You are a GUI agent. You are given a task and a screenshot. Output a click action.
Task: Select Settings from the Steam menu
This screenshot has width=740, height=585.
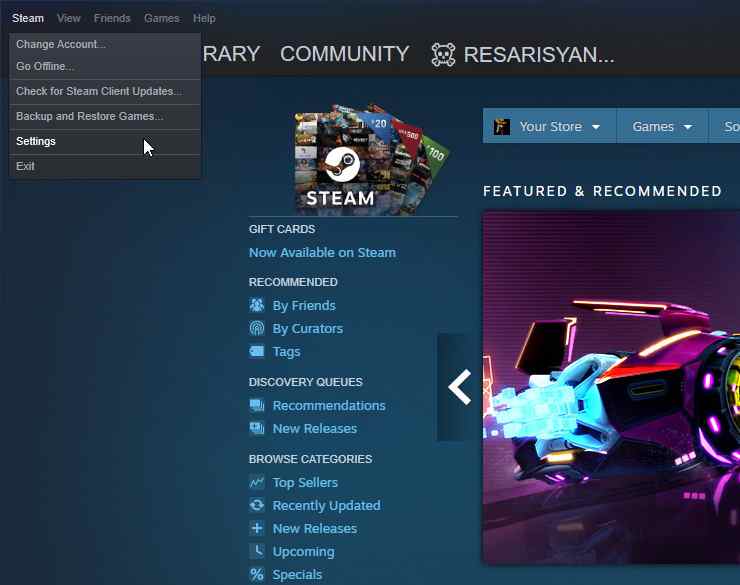tap(36, 142)
